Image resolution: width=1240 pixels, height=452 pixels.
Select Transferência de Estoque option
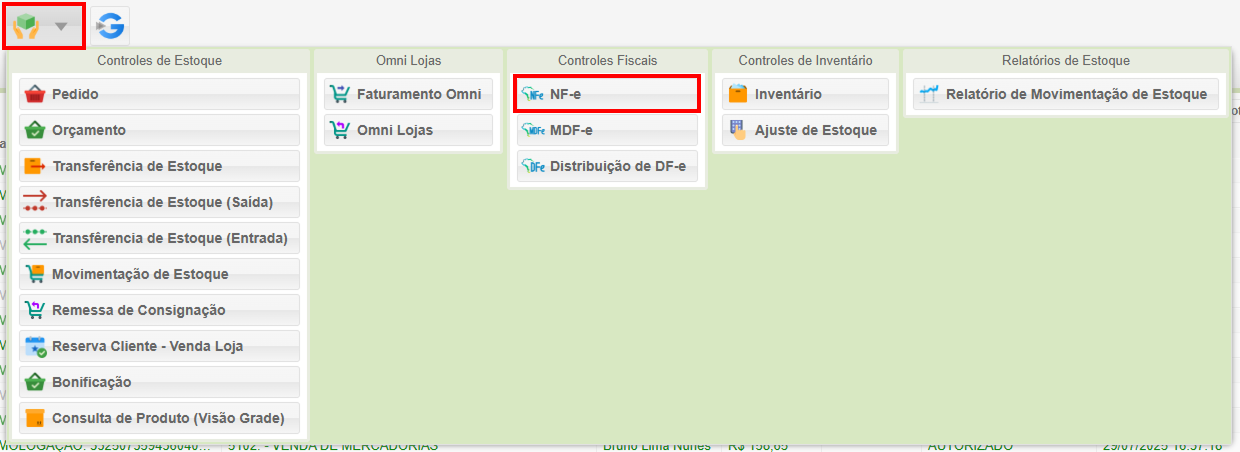point(159,166)
